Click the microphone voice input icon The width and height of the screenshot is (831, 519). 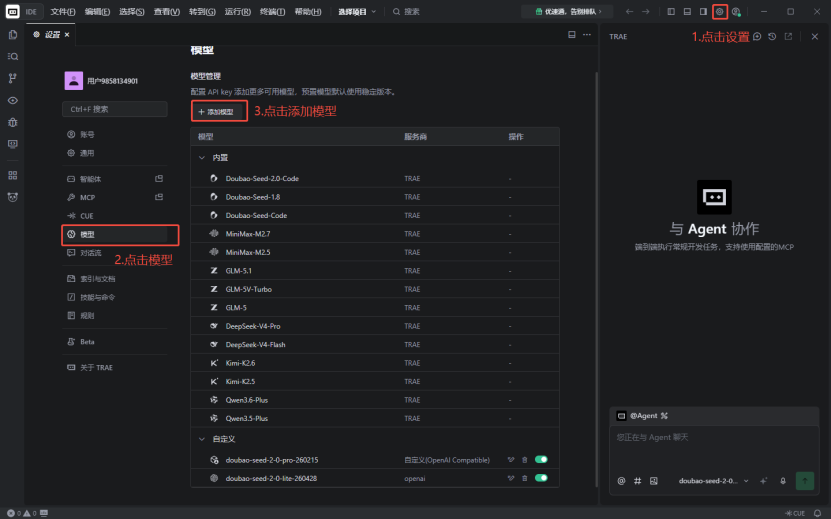point(783,481)
